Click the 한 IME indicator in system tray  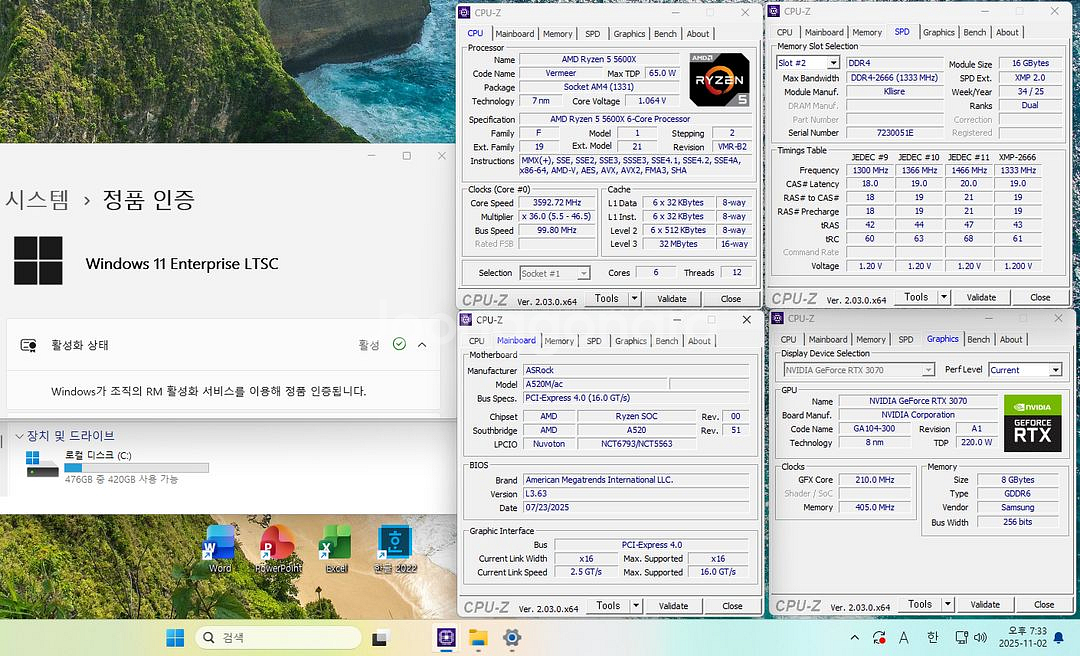point(931,637)
